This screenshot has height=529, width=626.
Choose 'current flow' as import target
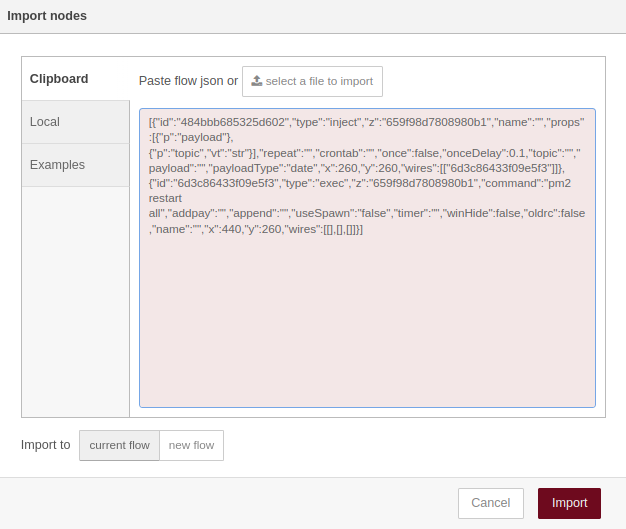119,445
